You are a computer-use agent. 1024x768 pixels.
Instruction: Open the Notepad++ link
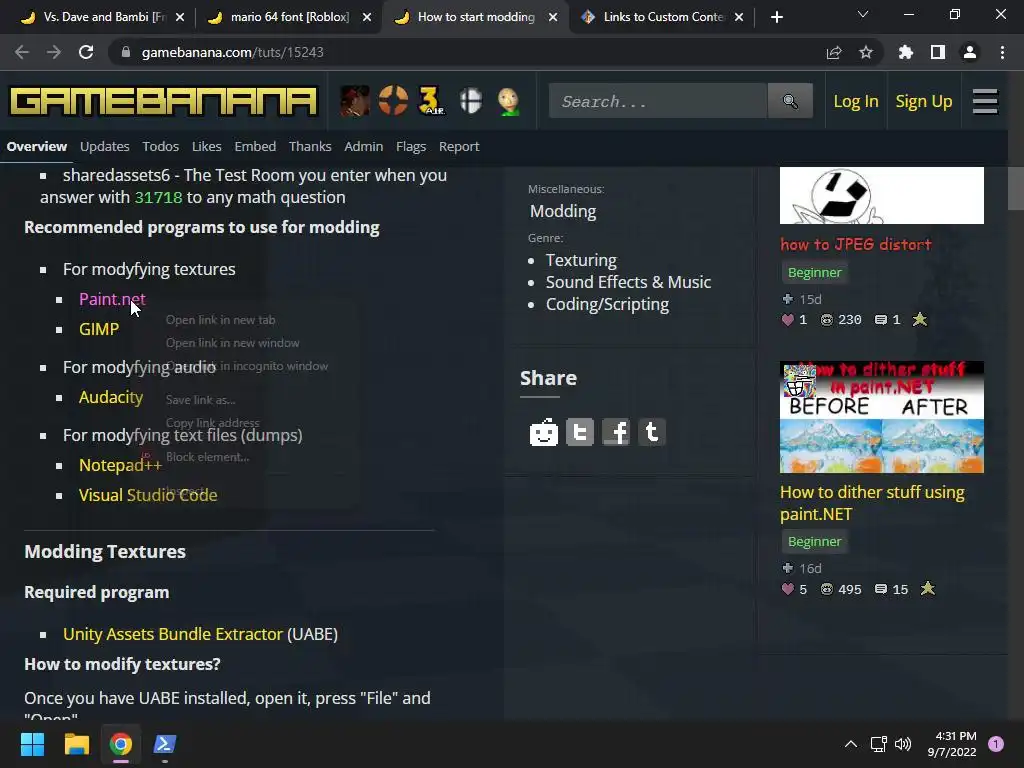120,465
